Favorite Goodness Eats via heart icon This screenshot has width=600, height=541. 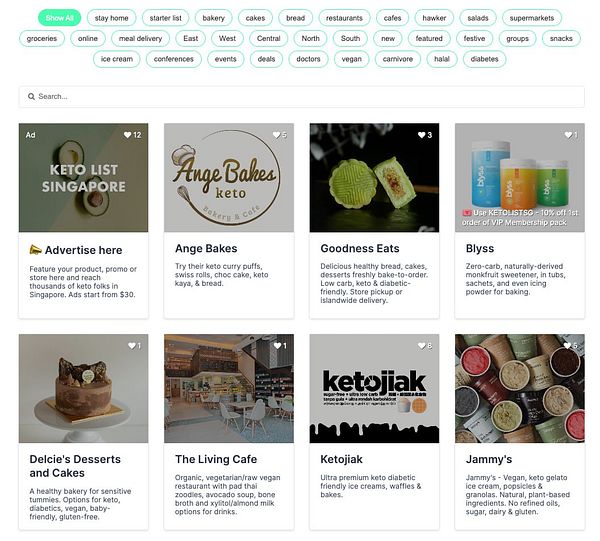(x=422, y=135)
